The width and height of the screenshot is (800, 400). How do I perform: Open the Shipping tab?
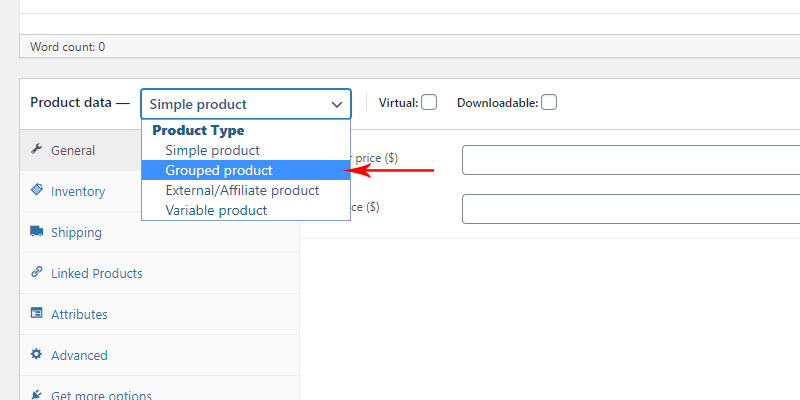pyautogui.click(x=159, y=232)
